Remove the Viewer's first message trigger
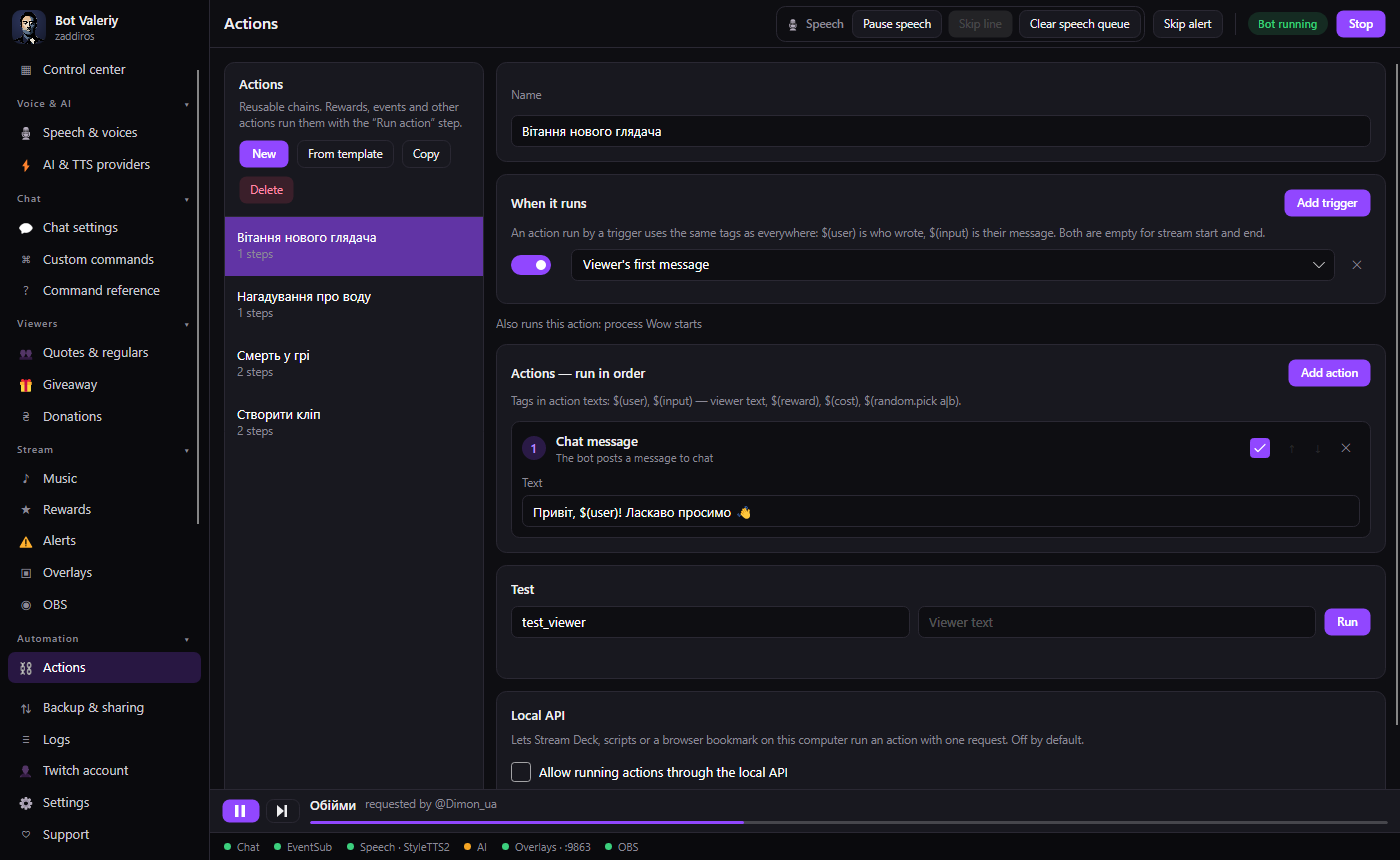This screenshot has width=1400, height=860. tap(1357, 265)
